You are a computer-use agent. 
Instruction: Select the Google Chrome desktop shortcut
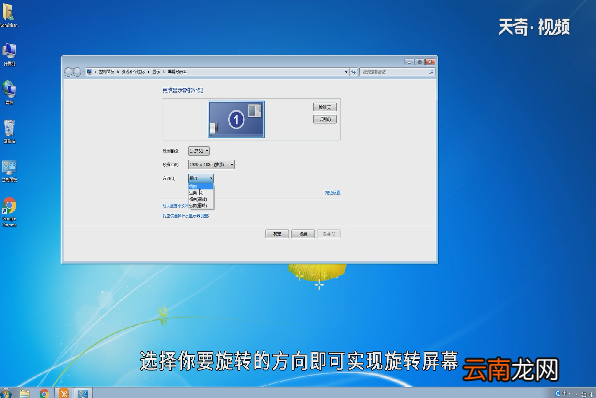point(9,211)
